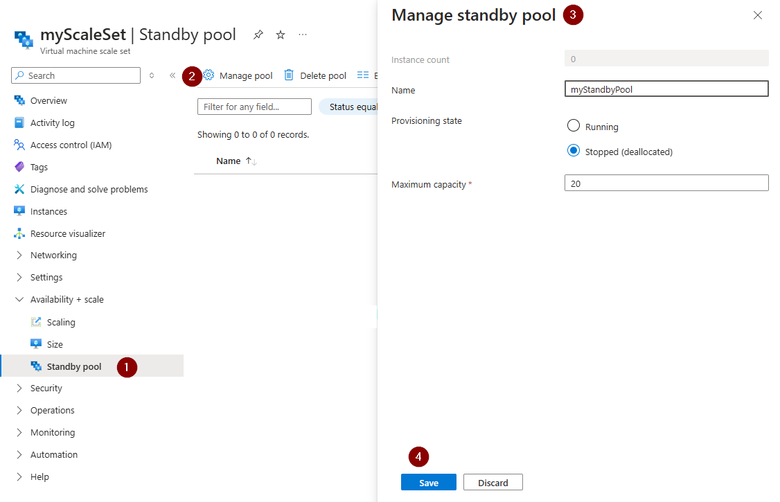Click the Resource visualizer icon

19,233
